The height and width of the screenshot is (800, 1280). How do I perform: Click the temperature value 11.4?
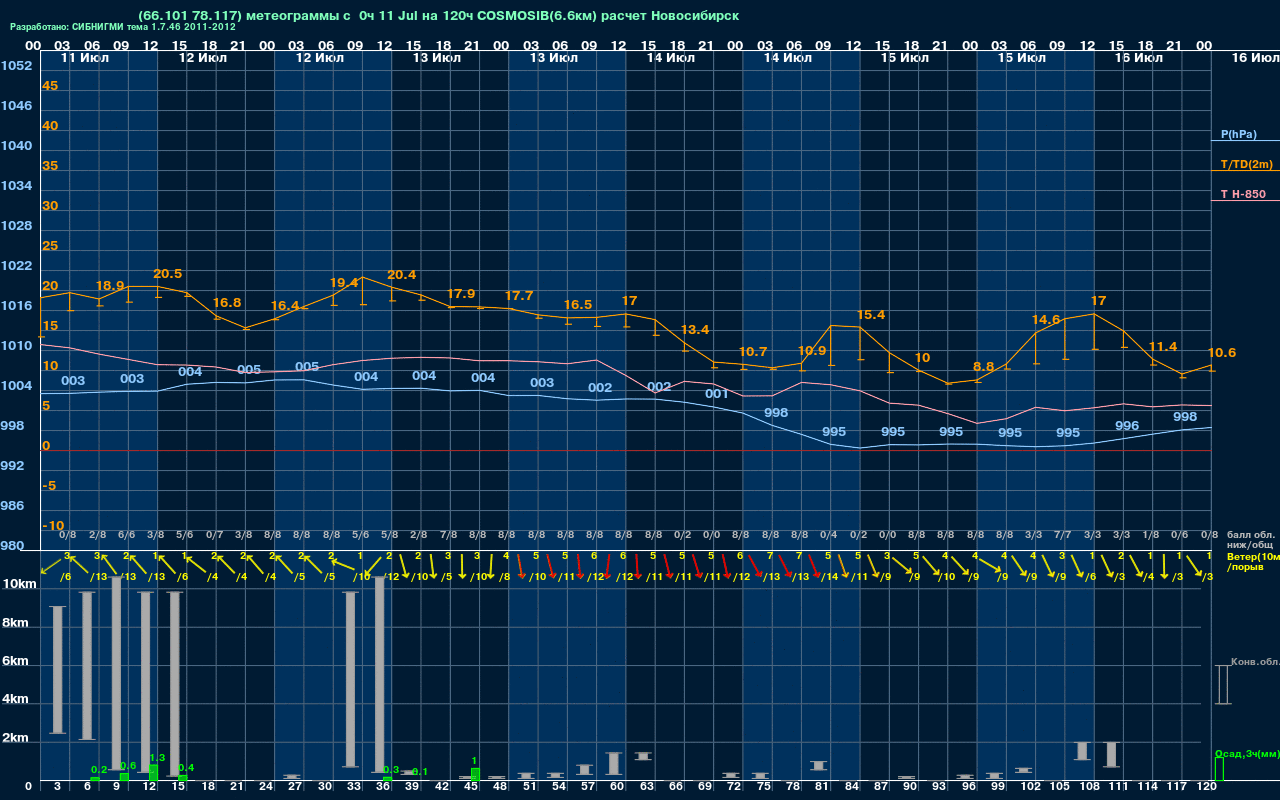tap(1163, 347)
